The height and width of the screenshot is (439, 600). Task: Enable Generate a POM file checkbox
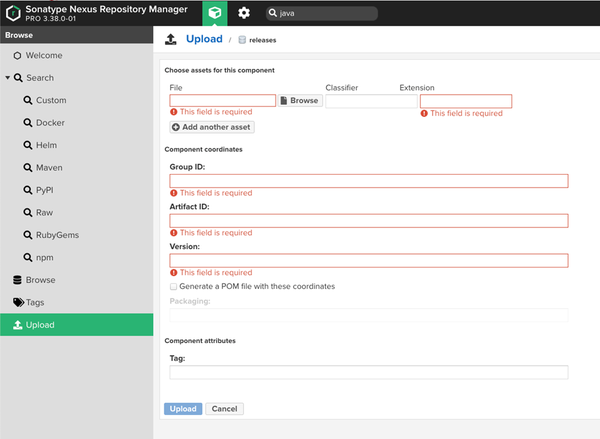pyautogui.click(x=174, y=286)
